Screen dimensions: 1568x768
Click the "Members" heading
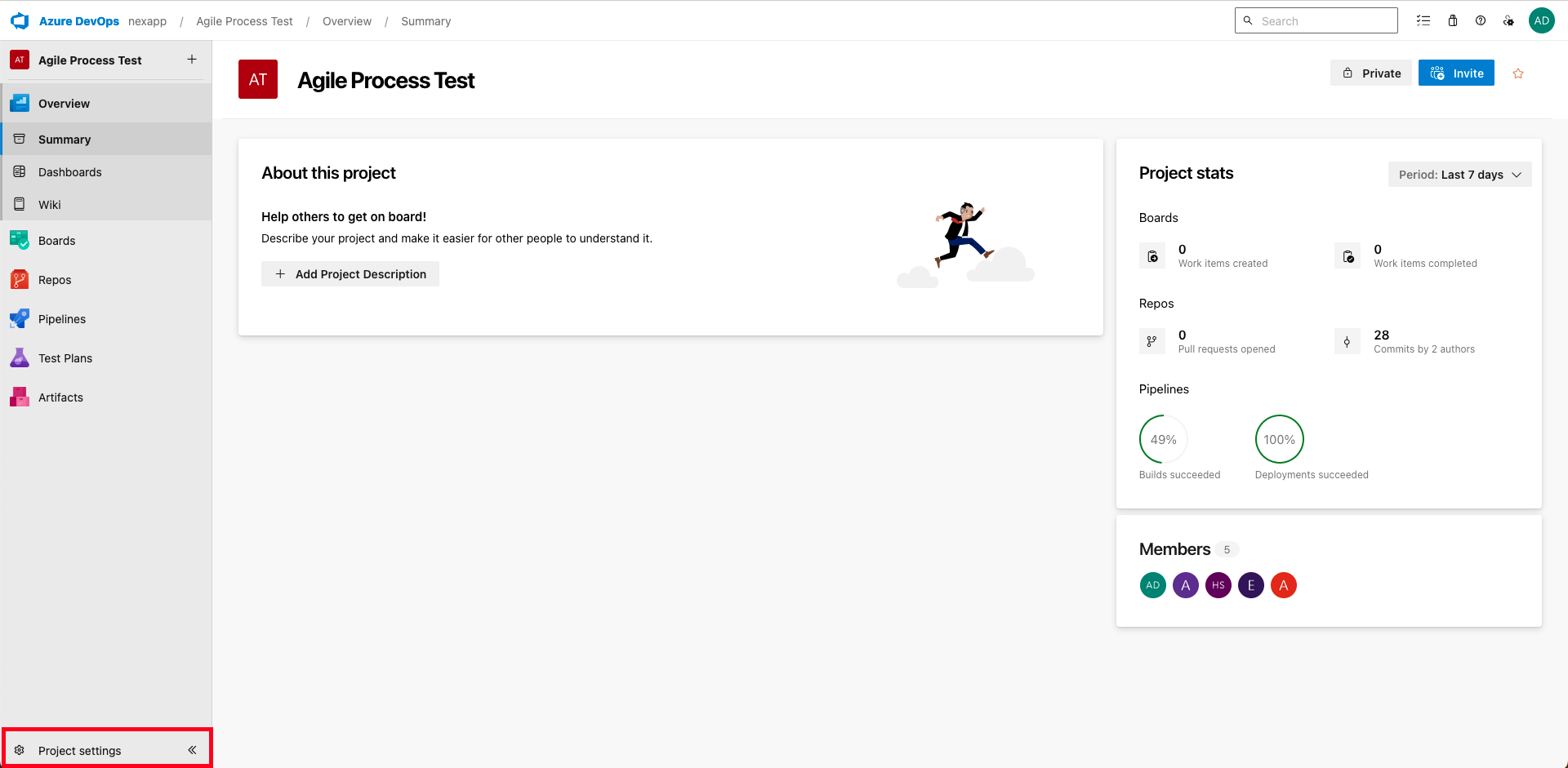click(1174, 549)
